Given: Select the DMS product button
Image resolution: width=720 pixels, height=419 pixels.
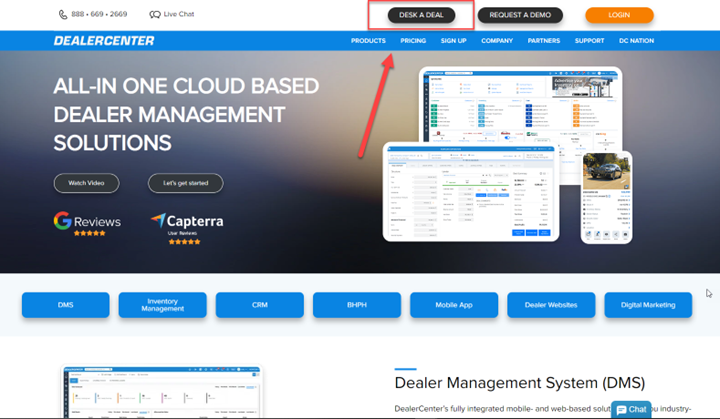Looking at the screenshot, I should 66,305.
